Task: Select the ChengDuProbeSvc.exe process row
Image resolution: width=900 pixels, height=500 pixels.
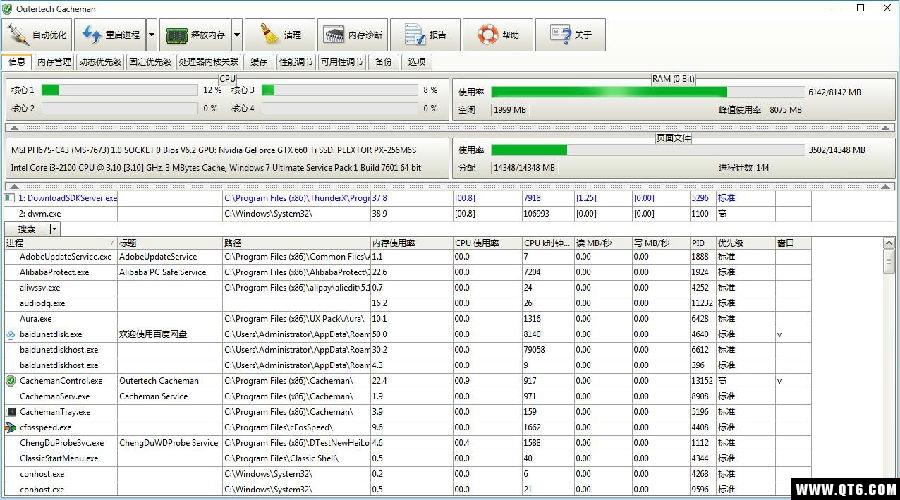Action: tap(408, 443)
